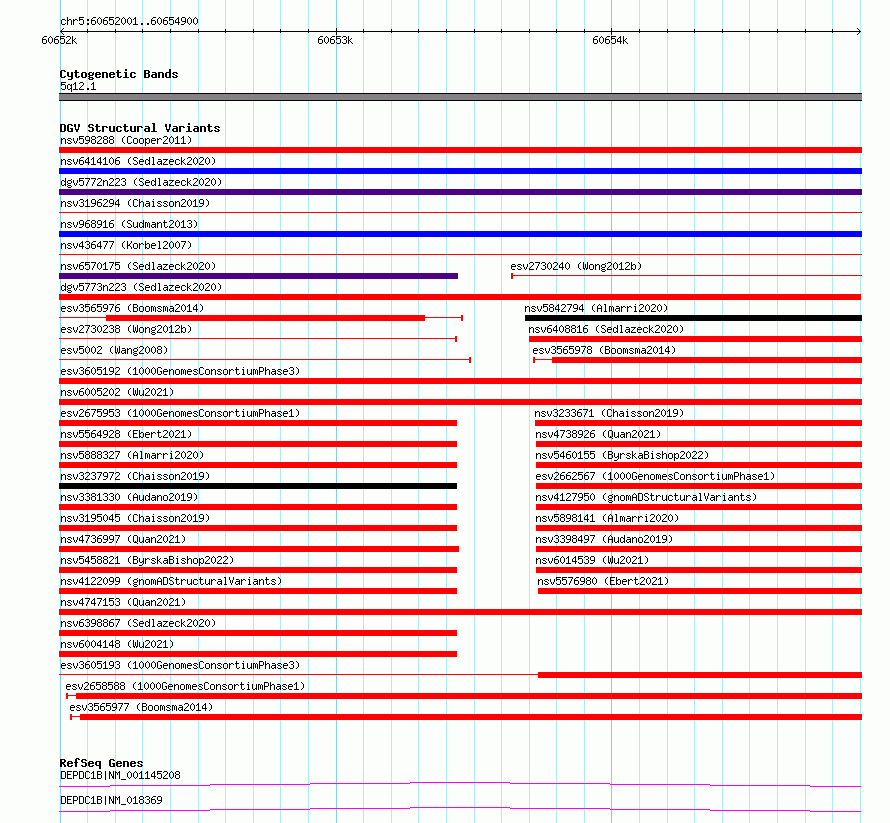Click nsv4736997 (Quan2021) label
The image size is (890, 823).
coord(123,539)
